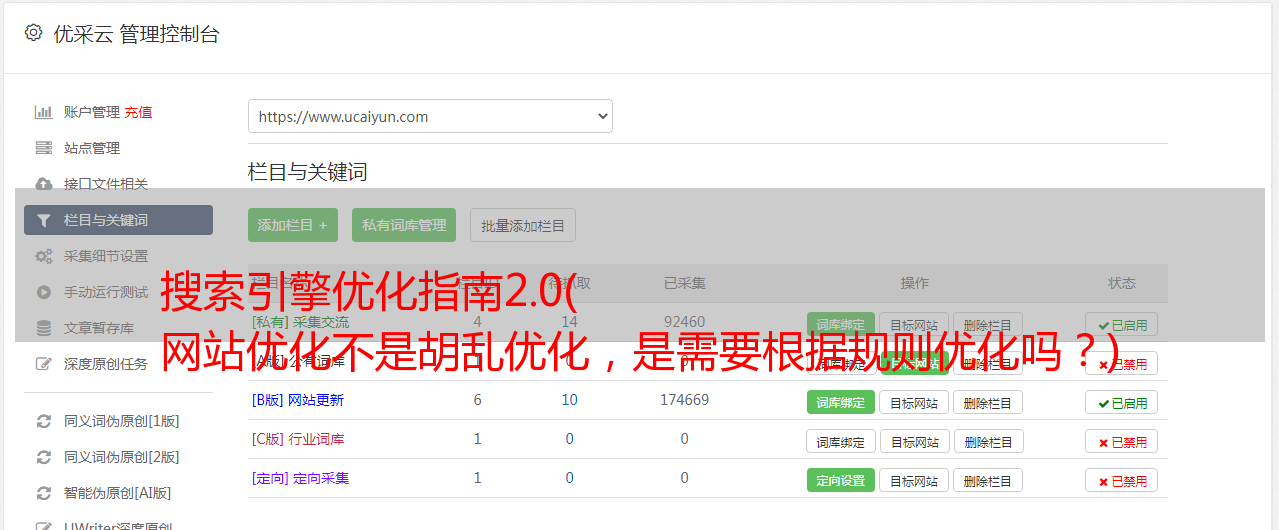Image resolution: width=1279 pixels, height=530 pixels.
Task: Click the 已采集 value 174669
Action: [684, 400]
